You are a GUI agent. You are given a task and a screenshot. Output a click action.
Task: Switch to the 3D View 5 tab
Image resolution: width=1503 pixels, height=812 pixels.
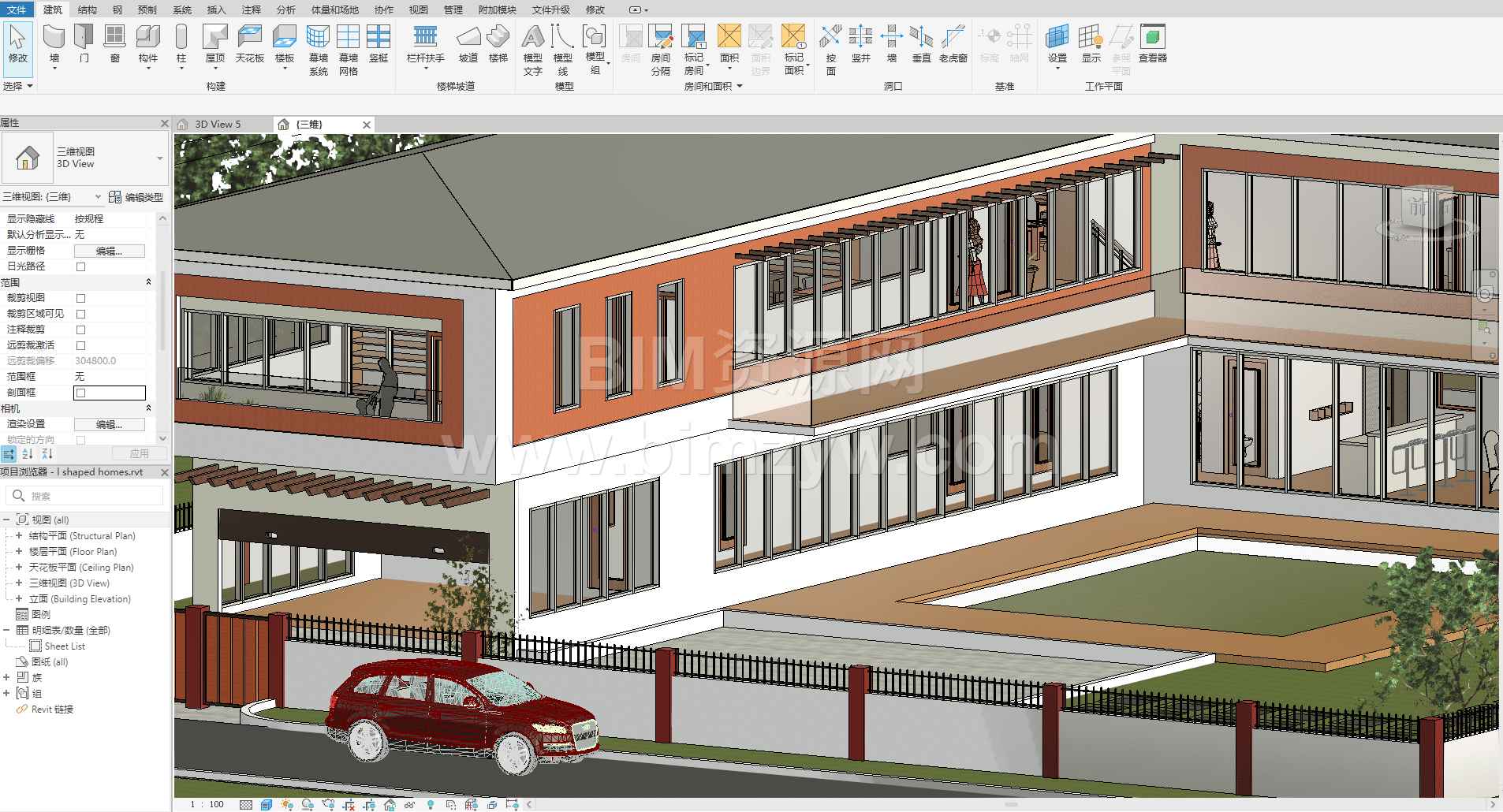point(218,125)
